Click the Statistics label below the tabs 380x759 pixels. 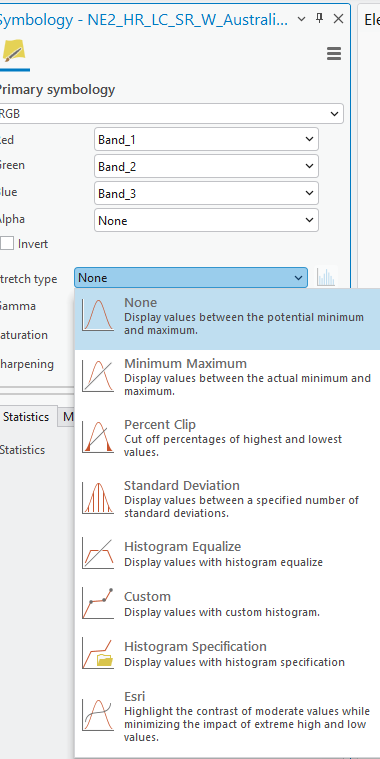click(22, 450)
